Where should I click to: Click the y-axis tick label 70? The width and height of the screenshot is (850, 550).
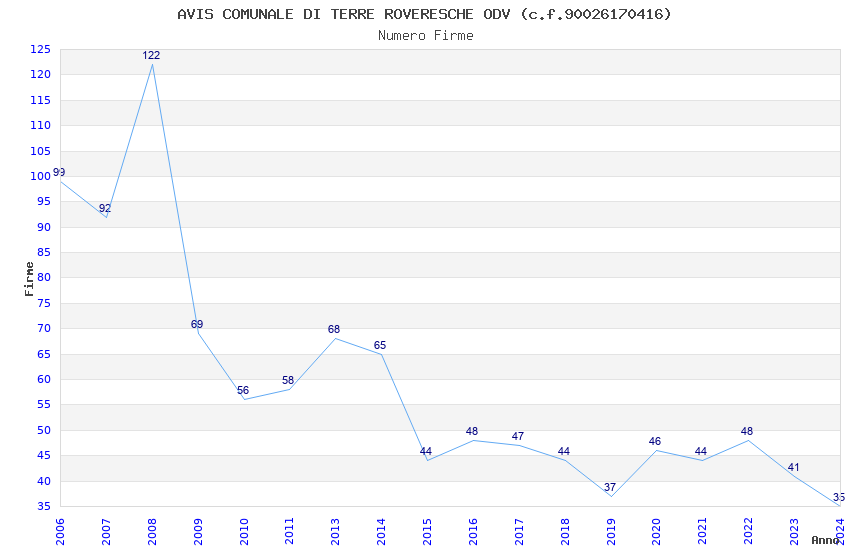tap(44, 328)
